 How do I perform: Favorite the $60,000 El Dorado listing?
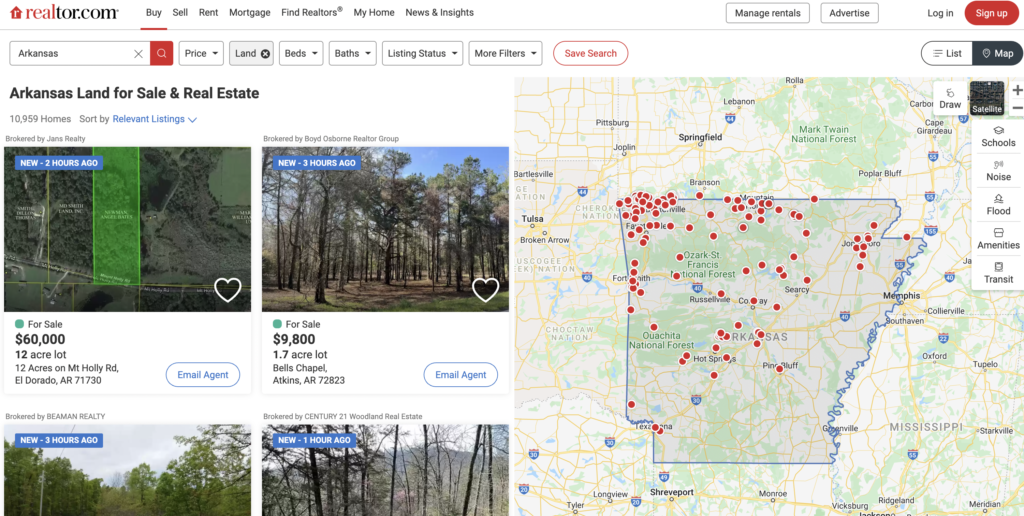click(x=228, y=289)
